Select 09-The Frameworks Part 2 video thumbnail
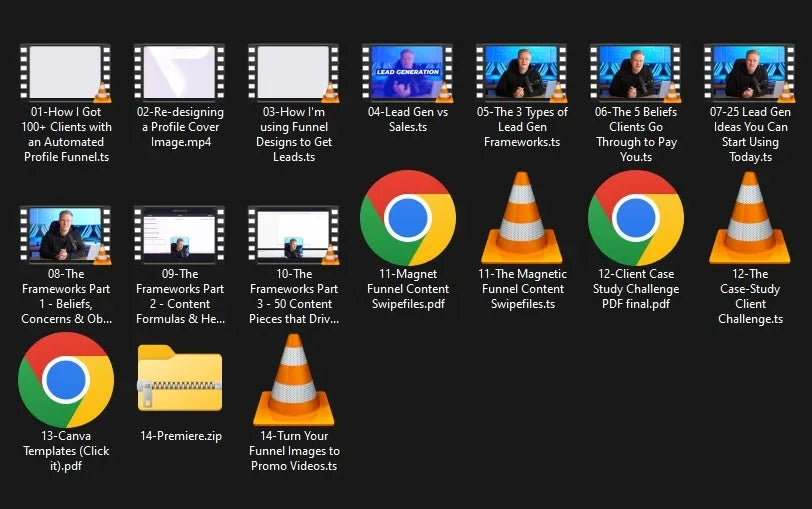Viewport: 812px width, 509px height. tap(180, 235)
